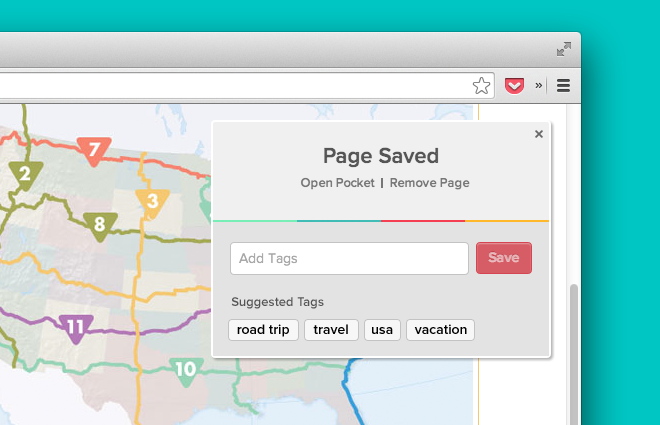Image resolution: width=660 pixels, height=425 pixels.
Task: Add the suggested tag usa
Action: pos(382,330)
